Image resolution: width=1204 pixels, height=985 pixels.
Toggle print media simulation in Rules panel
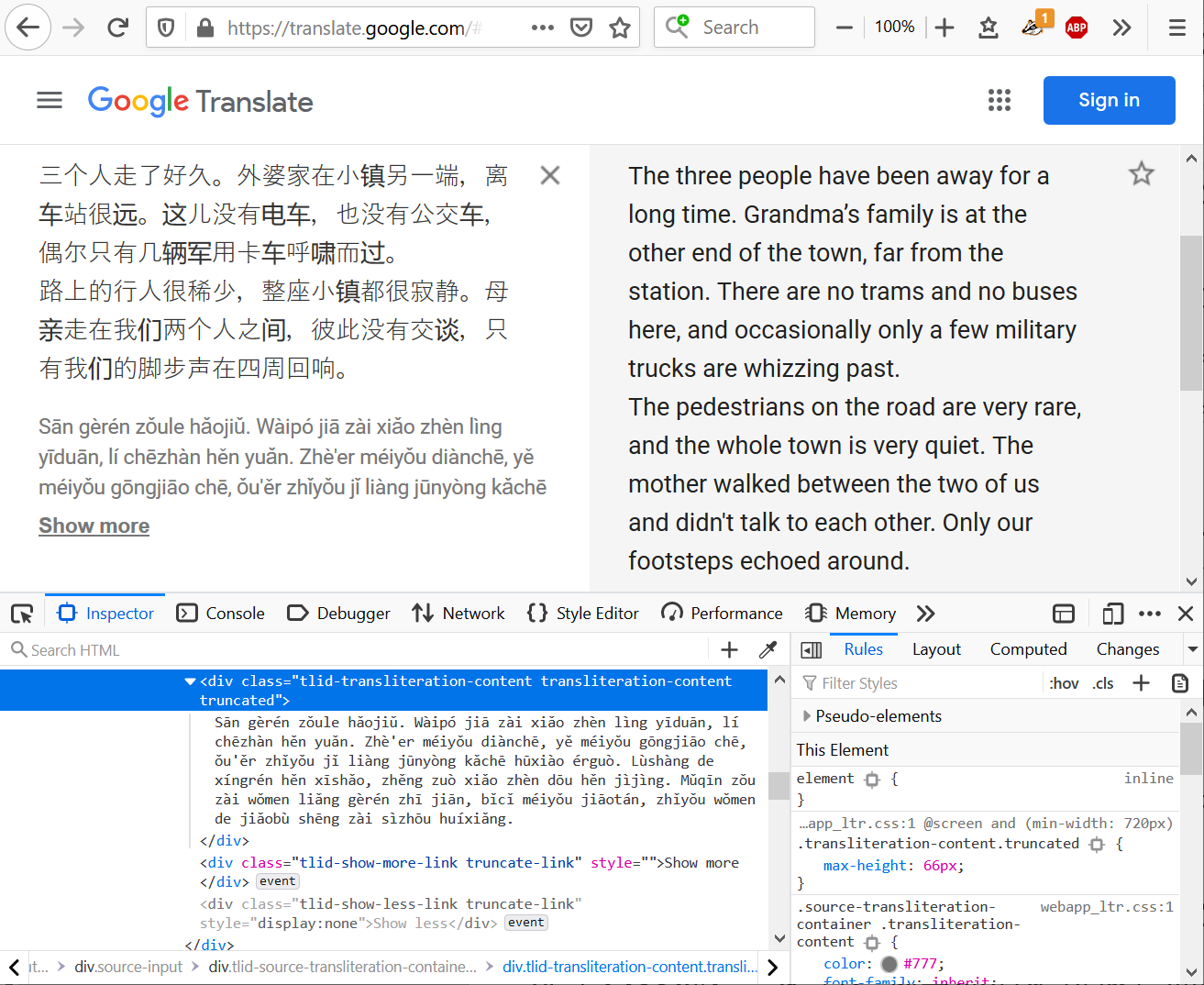click(1179, 682)
